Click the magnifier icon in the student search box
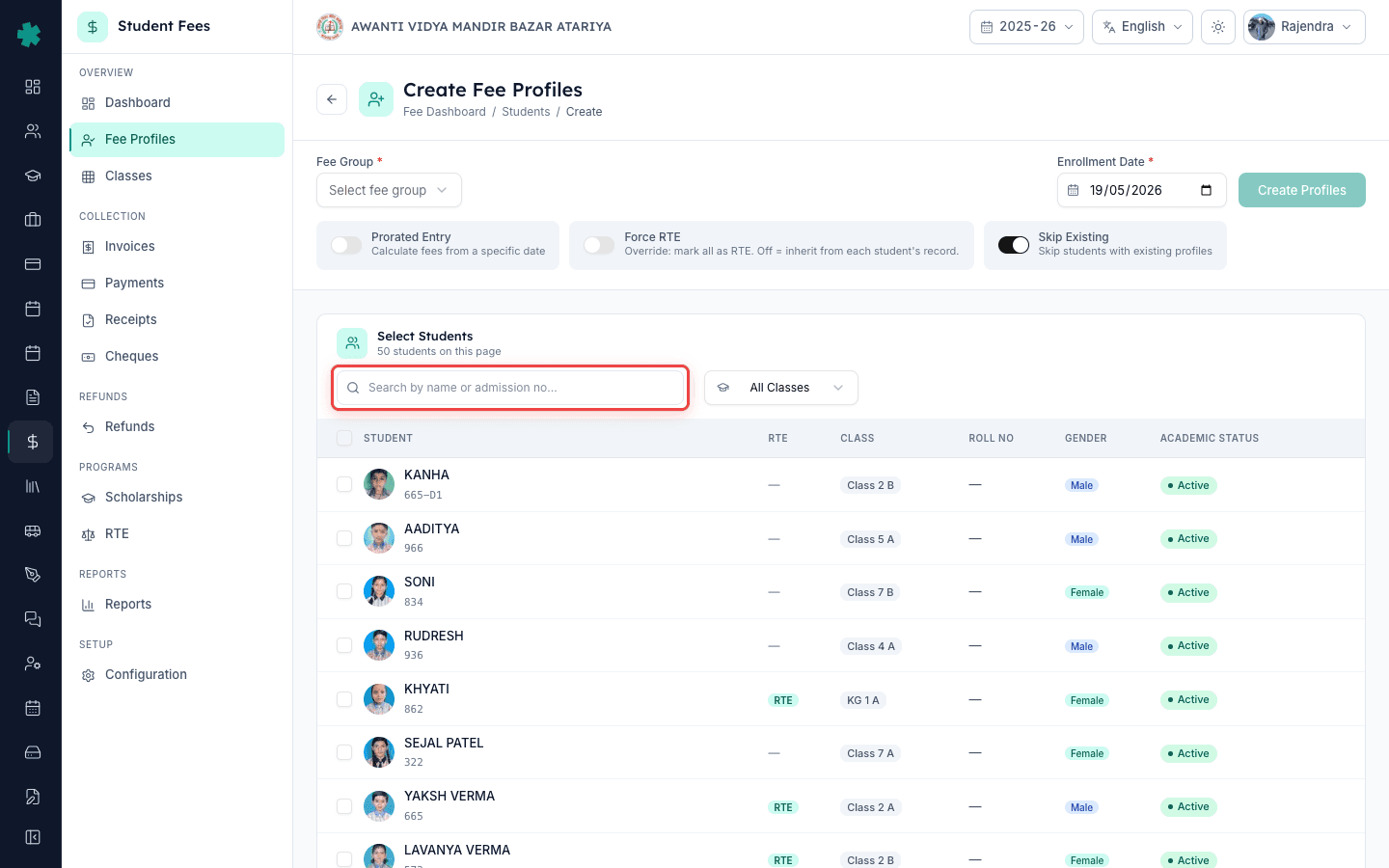 pyautogui.click(x=353, y=388)
